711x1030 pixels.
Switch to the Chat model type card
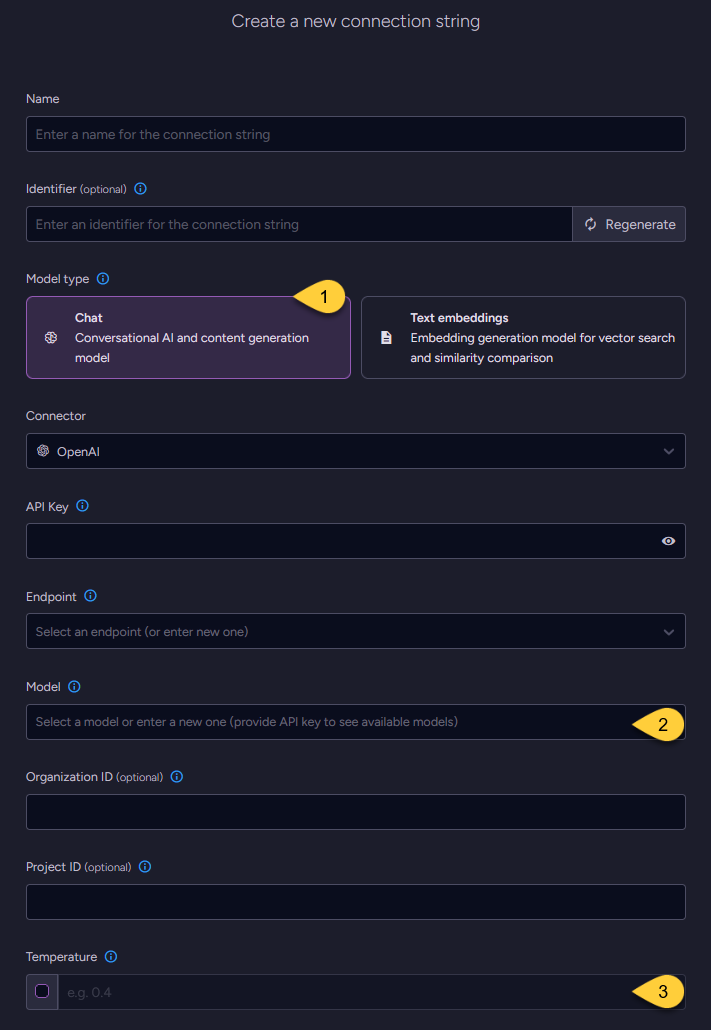tap(188, 337)
